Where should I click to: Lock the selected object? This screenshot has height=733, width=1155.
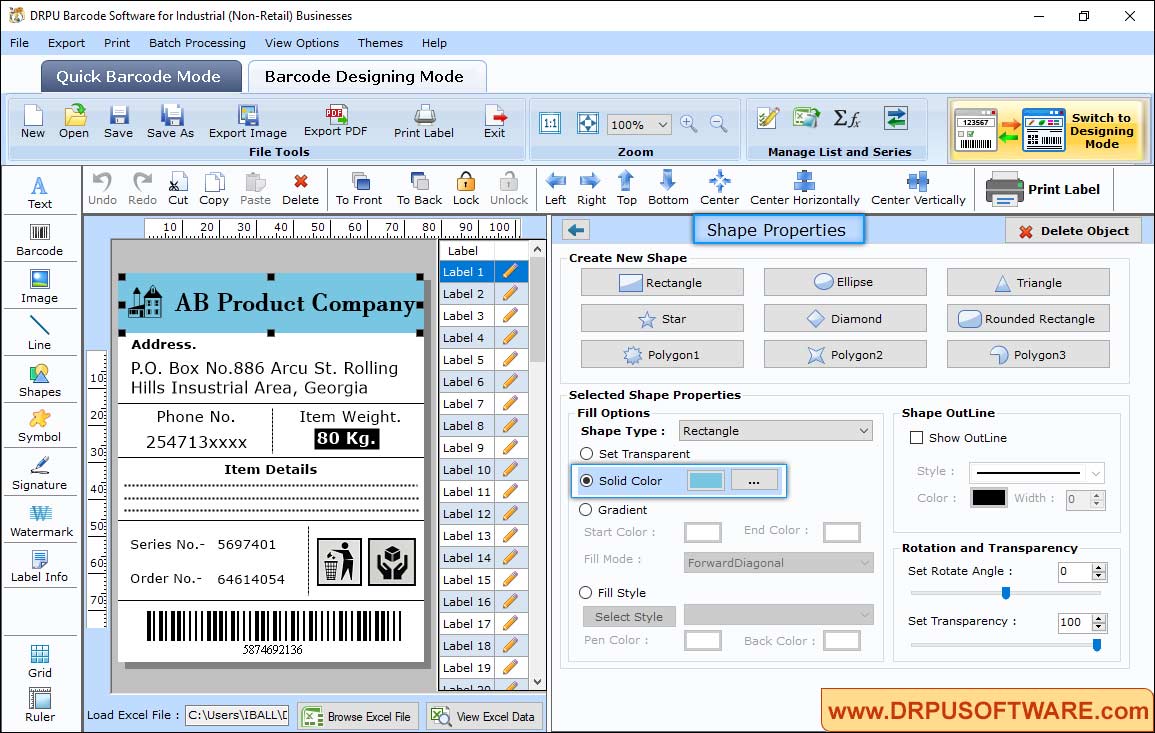[x=466, y=189]
